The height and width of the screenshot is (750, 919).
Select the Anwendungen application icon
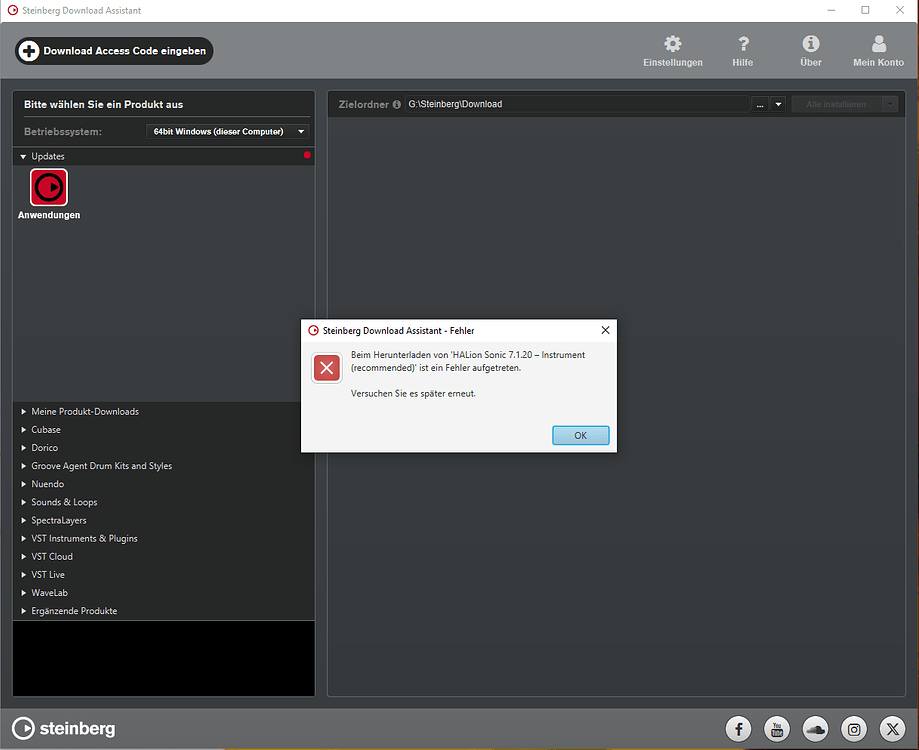(x=48, y=187)
